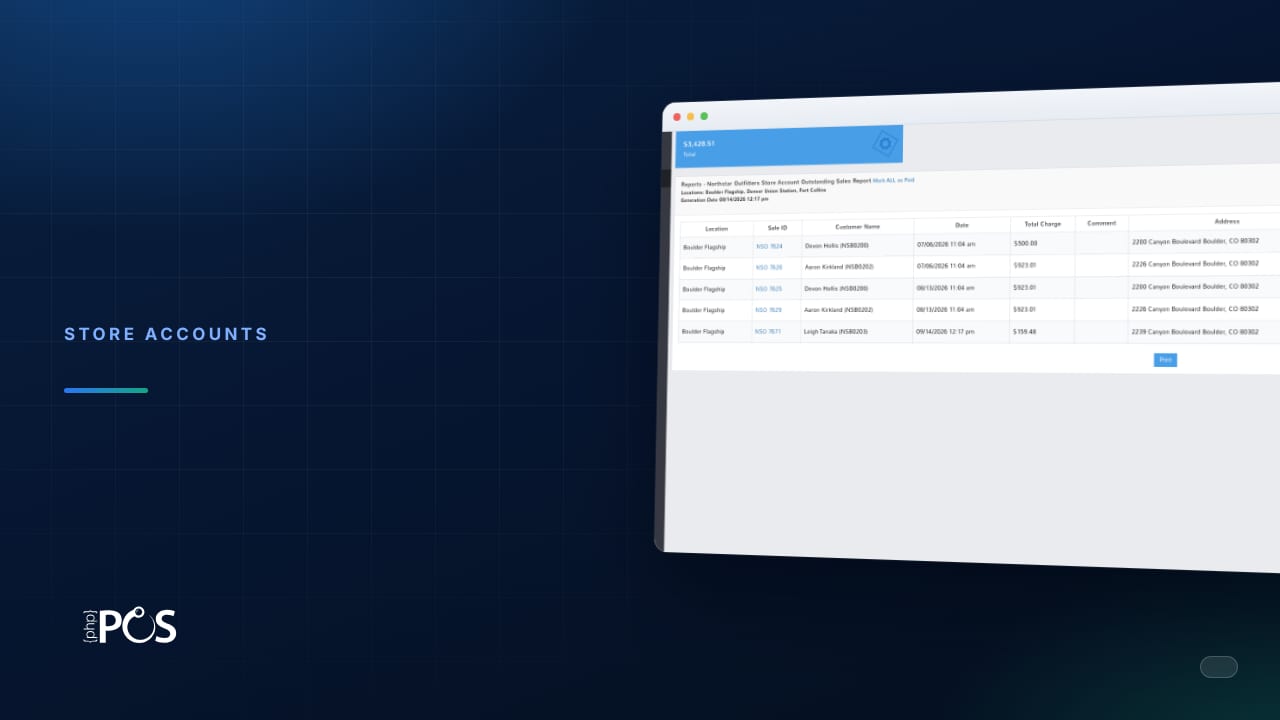Click the Address column header
The image size is (1280, 720).
1227,221
